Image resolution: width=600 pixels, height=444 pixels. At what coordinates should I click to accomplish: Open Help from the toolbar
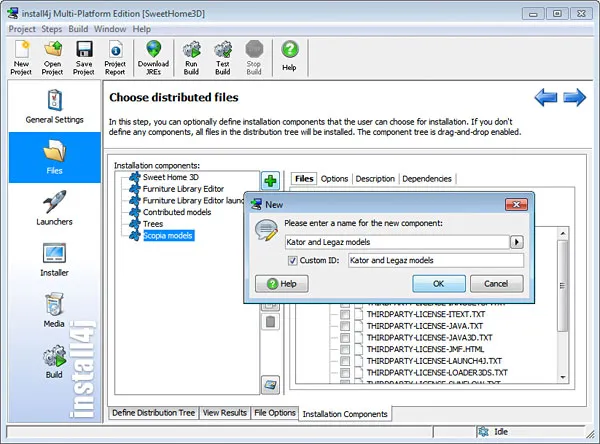tap(290, 56)
